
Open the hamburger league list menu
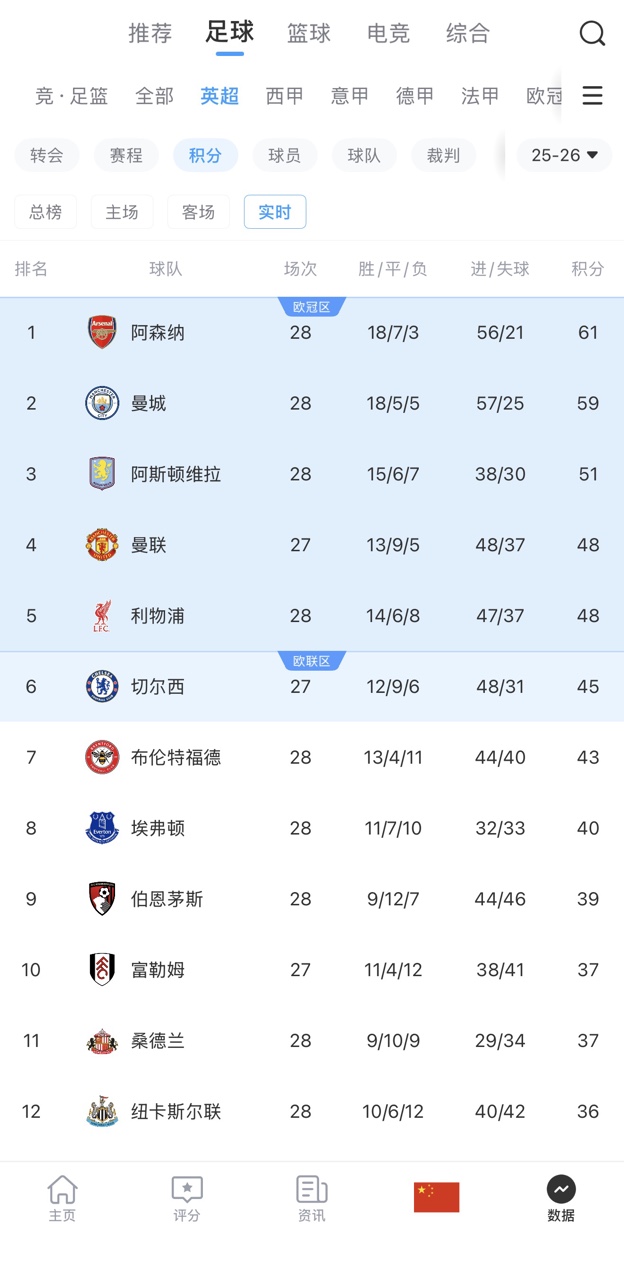(592, 96)
